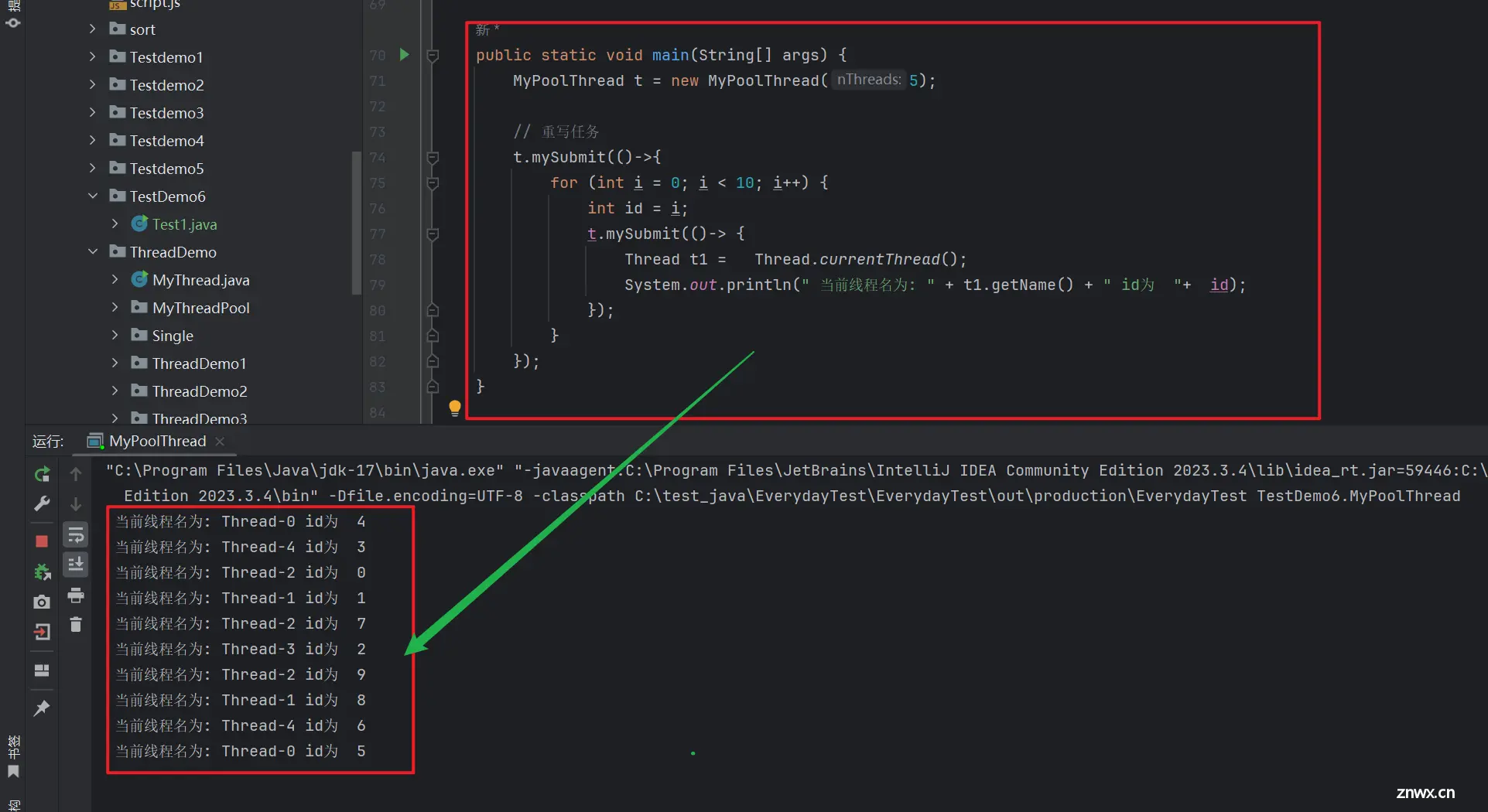The height and width of the screenshot is (812, 1488).
Task: Select the Single folder in tree
Action: coord(173,336)
